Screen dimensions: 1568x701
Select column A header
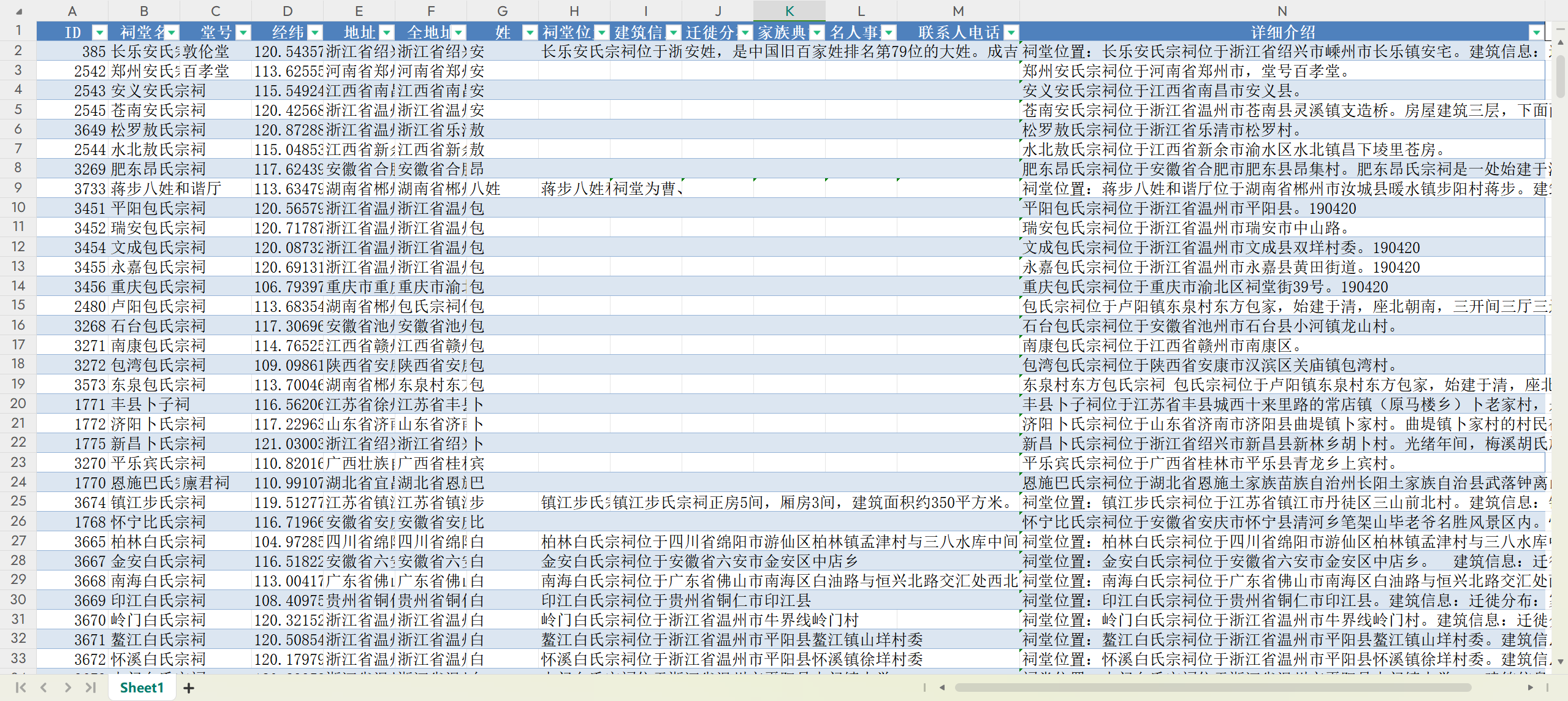72,11
